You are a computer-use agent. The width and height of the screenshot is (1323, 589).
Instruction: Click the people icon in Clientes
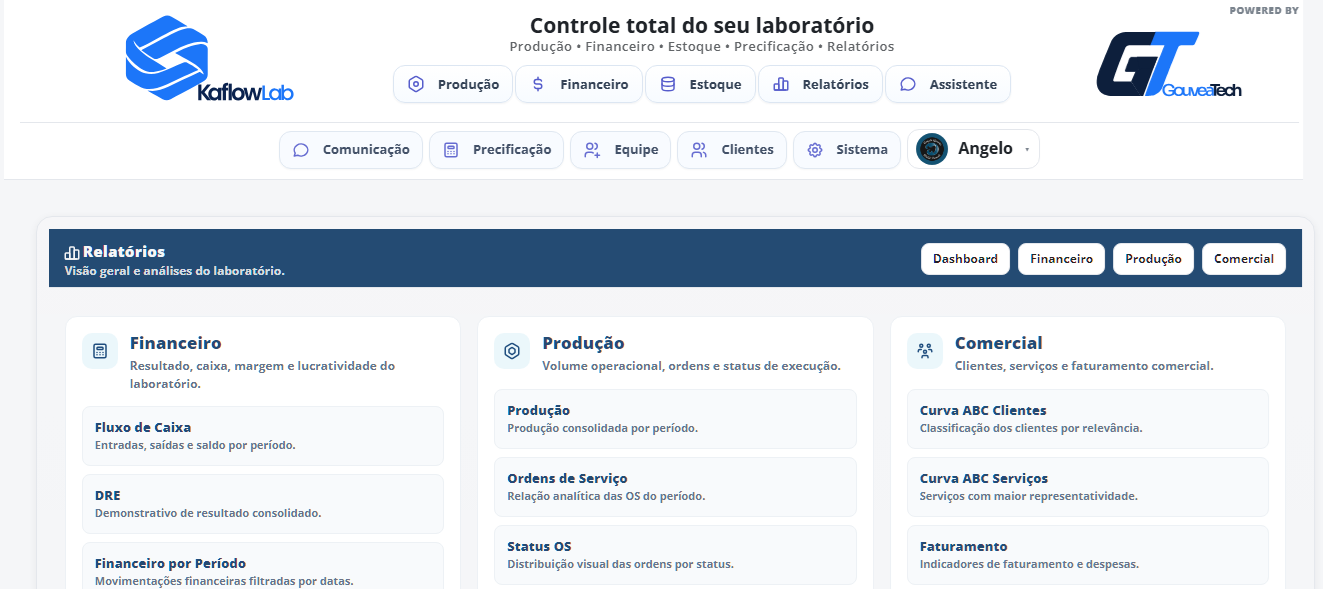[x=699, y=150]
